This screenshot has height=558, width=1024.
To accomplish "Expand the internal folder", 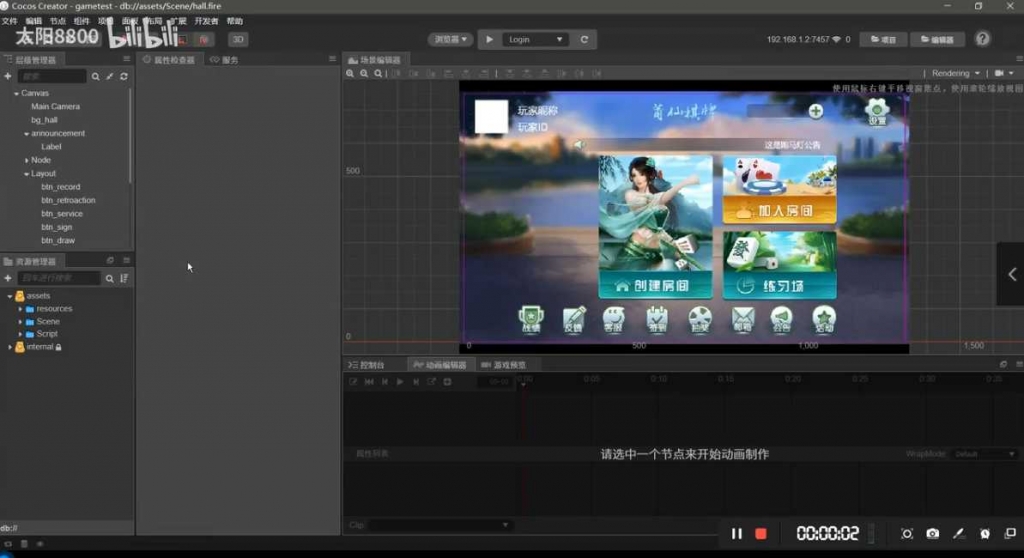I will click(10, 347).
